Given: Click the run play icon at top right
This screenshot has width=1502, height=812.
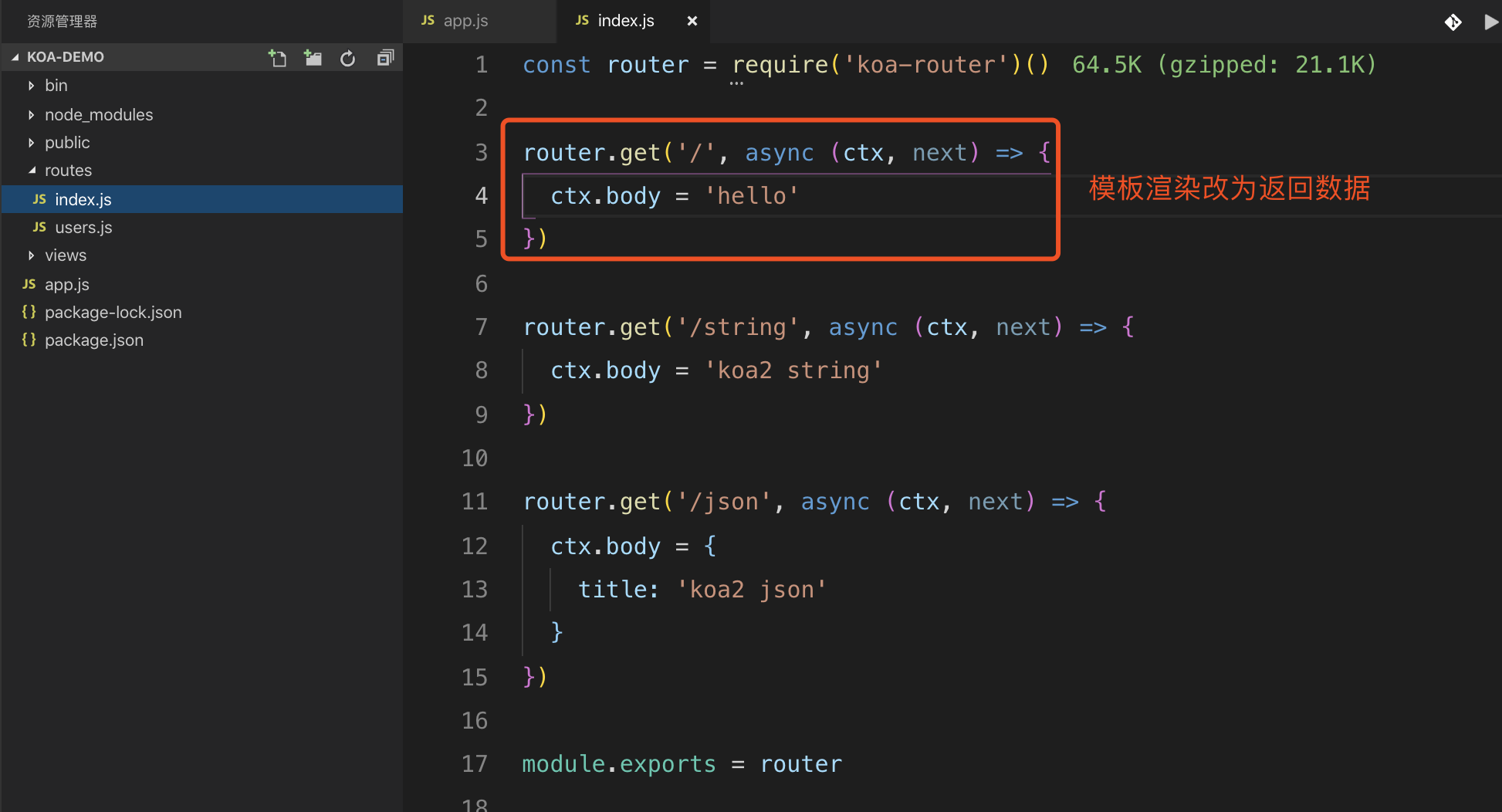Looking at the screenshot, I should point(1490,22).
